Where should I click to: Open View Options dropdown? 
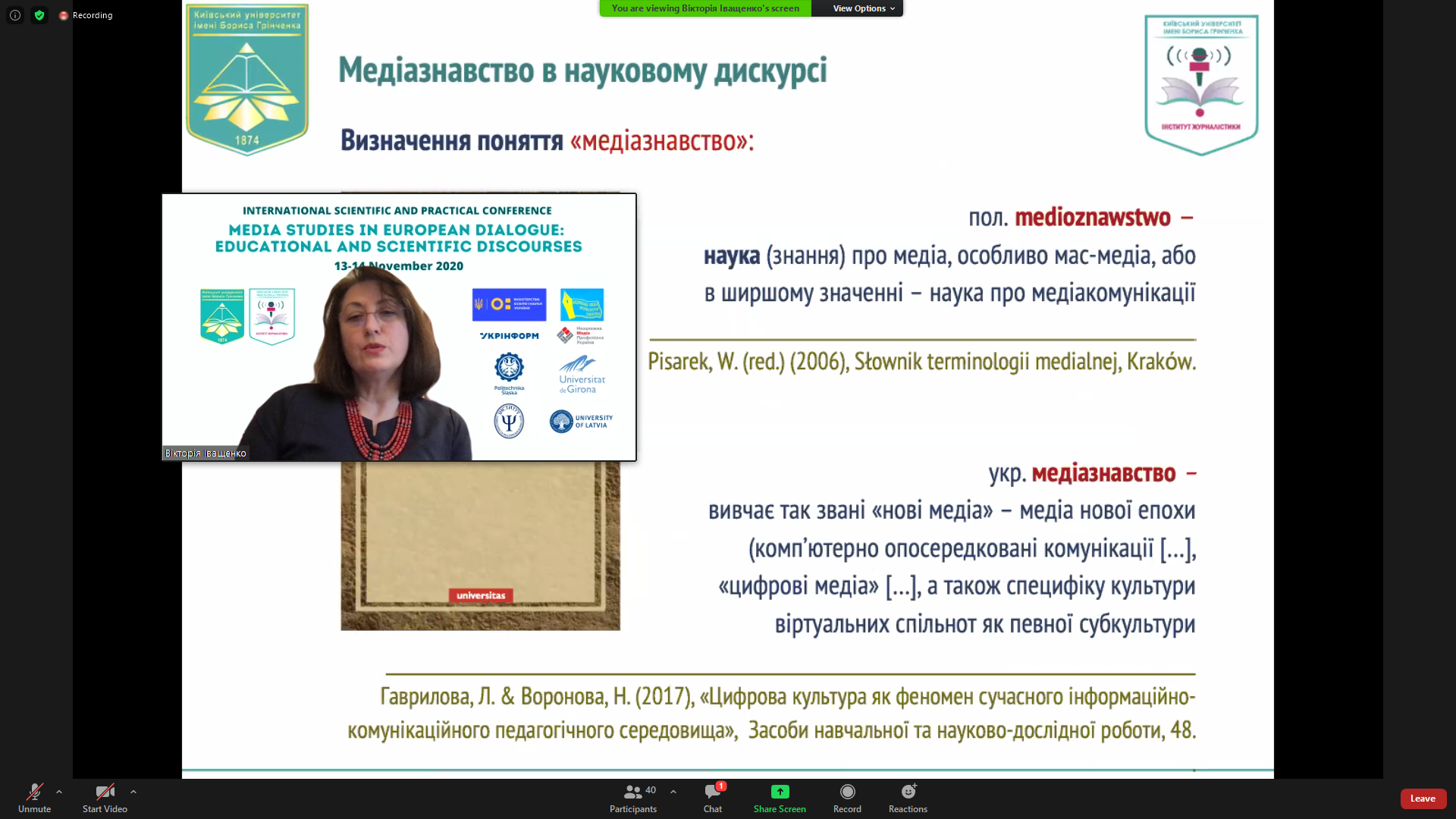[863, 8]
